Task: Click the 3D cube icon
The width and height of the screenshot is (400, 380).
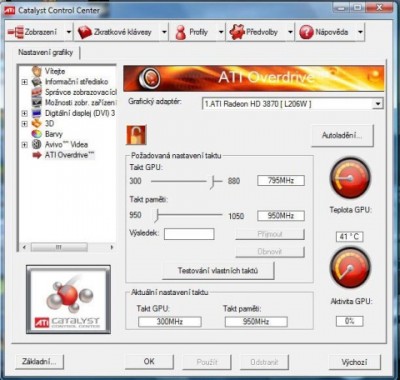Action: tap(36, 123)
